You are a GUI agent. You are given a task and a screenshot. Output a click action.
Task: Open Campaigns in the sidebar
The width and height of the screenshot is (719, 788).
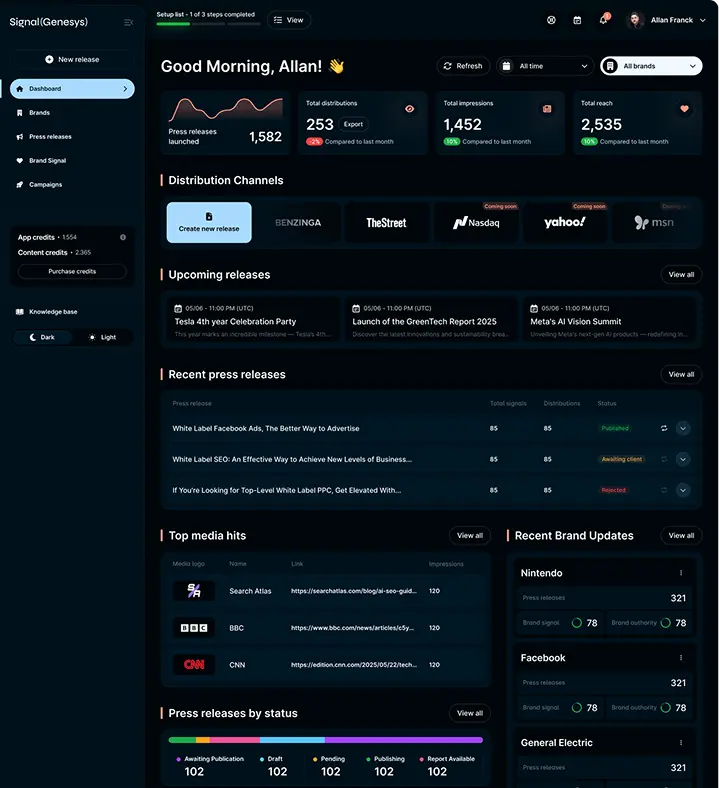(x=45, y=184)
